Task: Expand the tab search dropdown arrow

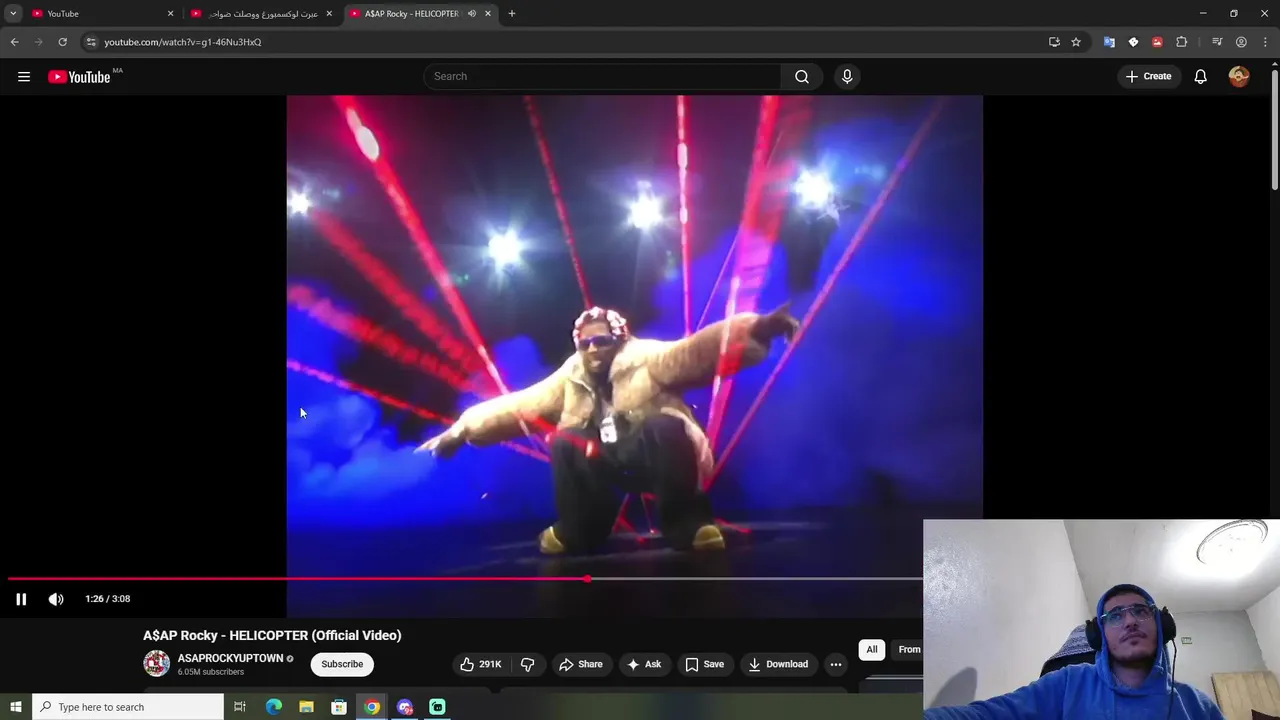Action: pos(13,14)
